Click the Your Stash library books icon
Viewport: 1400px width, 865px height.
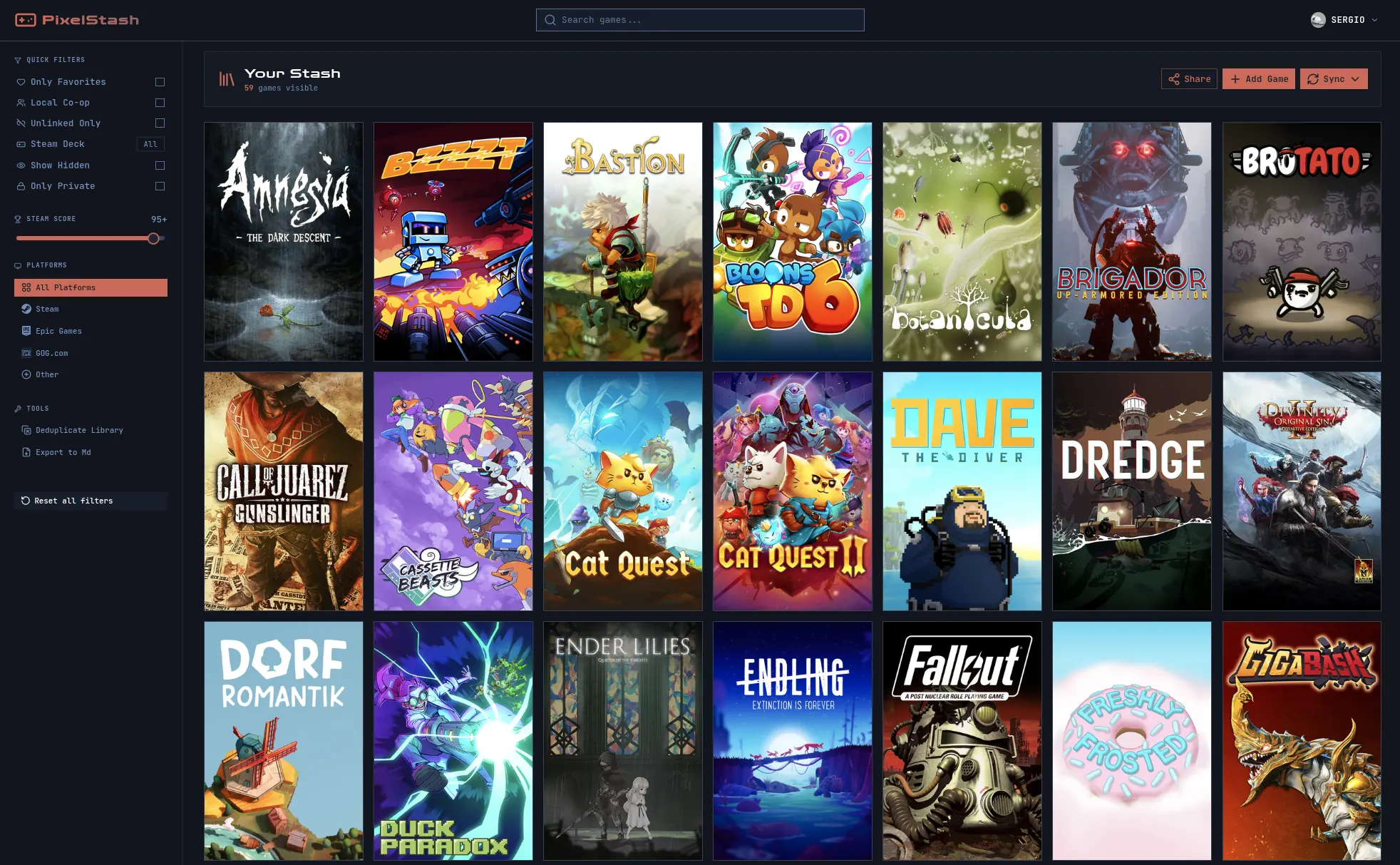[227, 79]
